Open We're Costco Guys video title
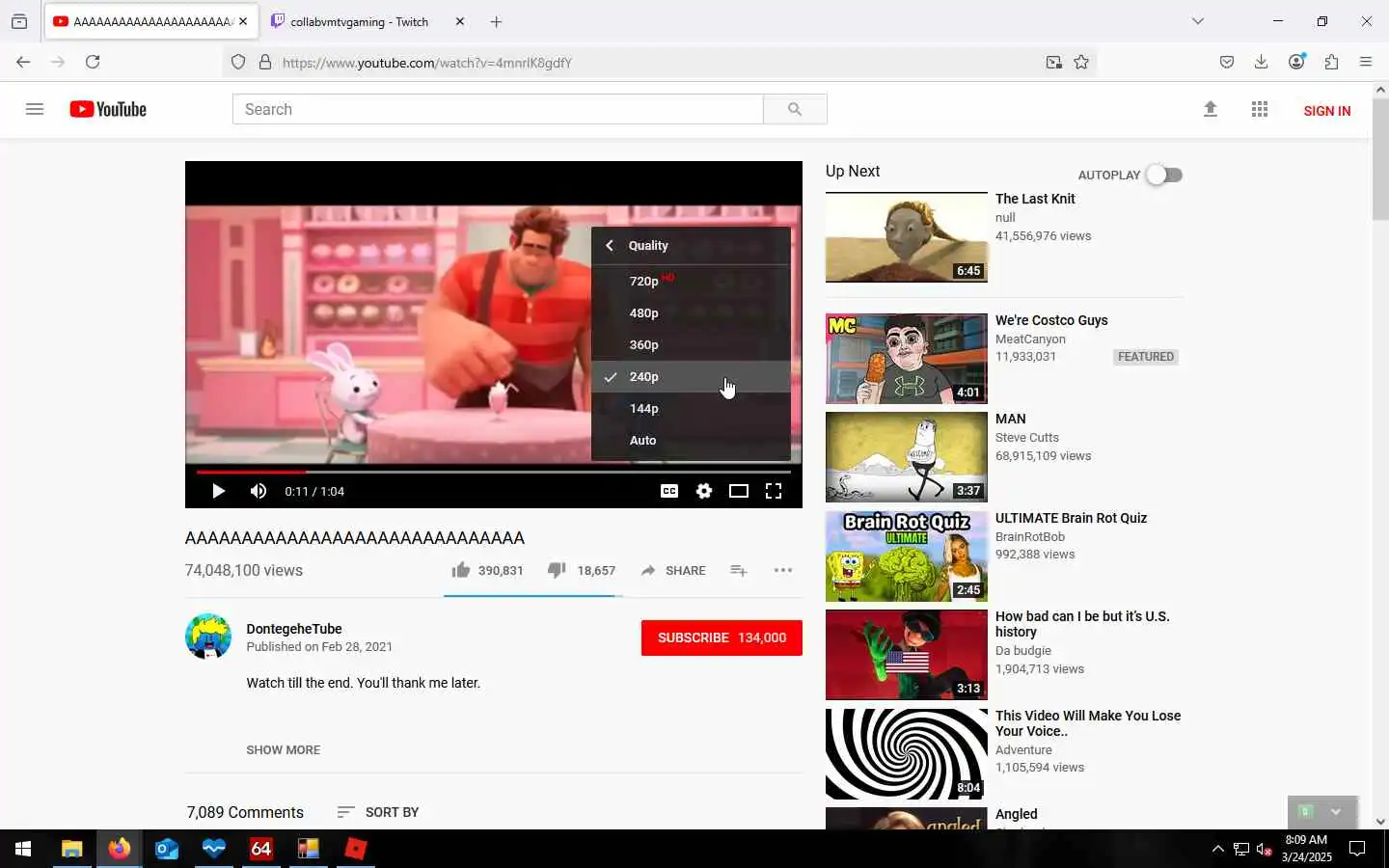1389x868 pixels. pos(1051,320)
